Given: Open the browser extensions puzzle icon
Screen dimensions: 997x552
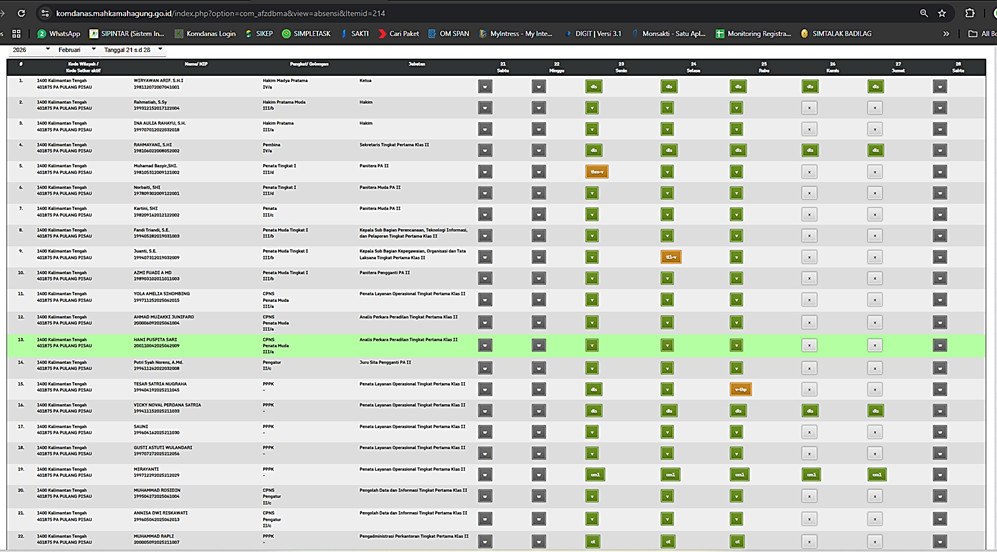Looking at the screenshot, I should coord(970,13).
